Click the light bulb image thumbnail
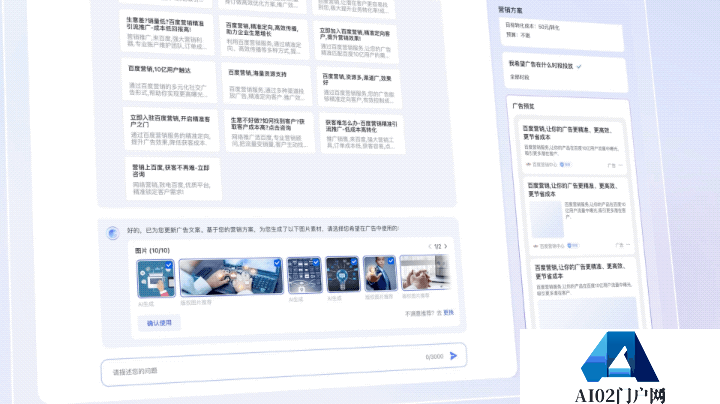 (343, 275)
